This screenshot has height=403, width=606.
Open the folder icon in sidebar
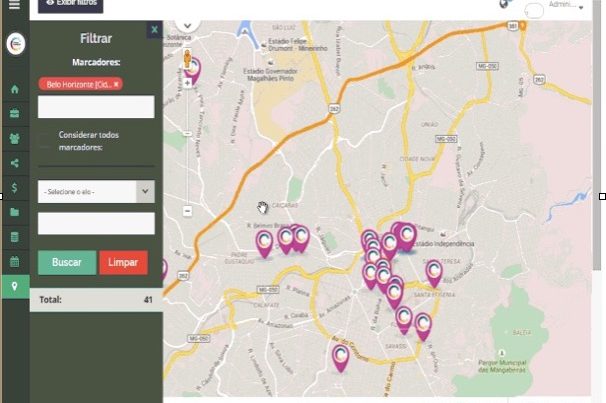(14, 212)
